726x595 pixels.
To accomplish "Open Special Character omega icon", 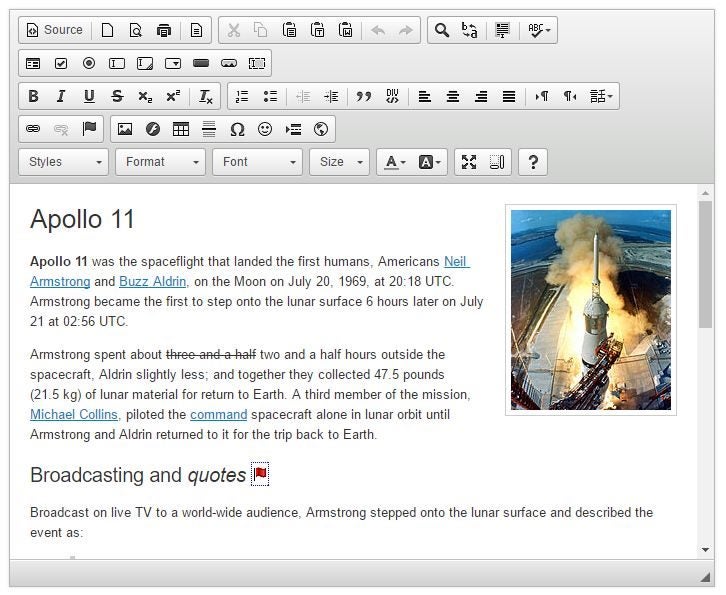I will [x=237, y=129].
